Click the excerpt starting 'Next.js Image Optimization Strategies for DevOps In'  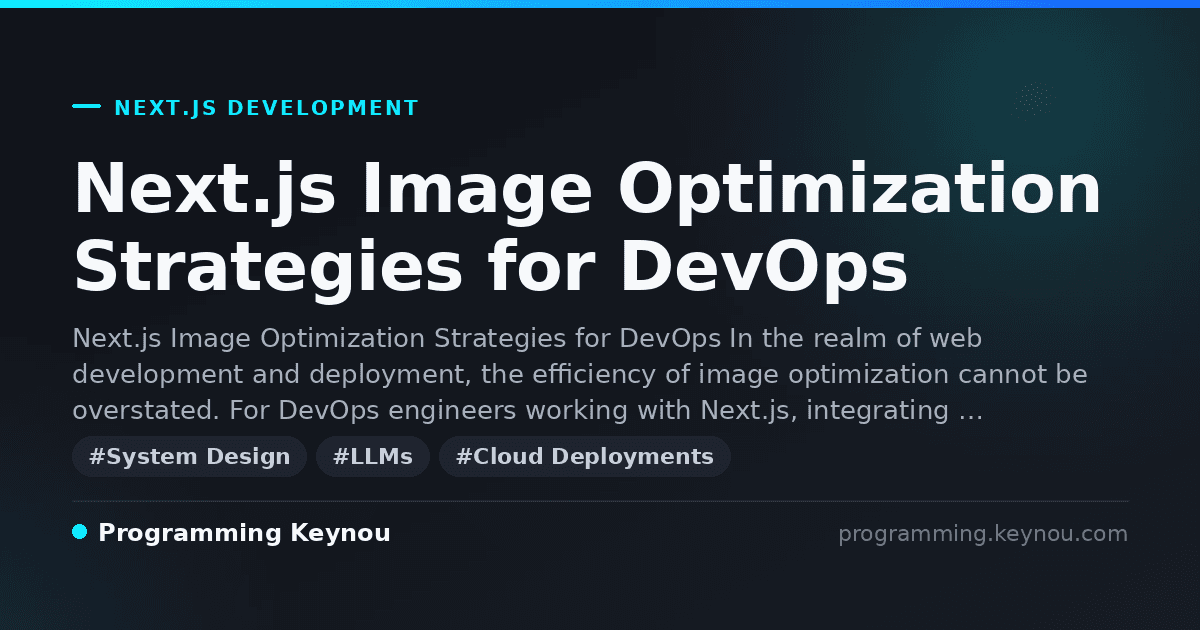(x=580, y=374)
